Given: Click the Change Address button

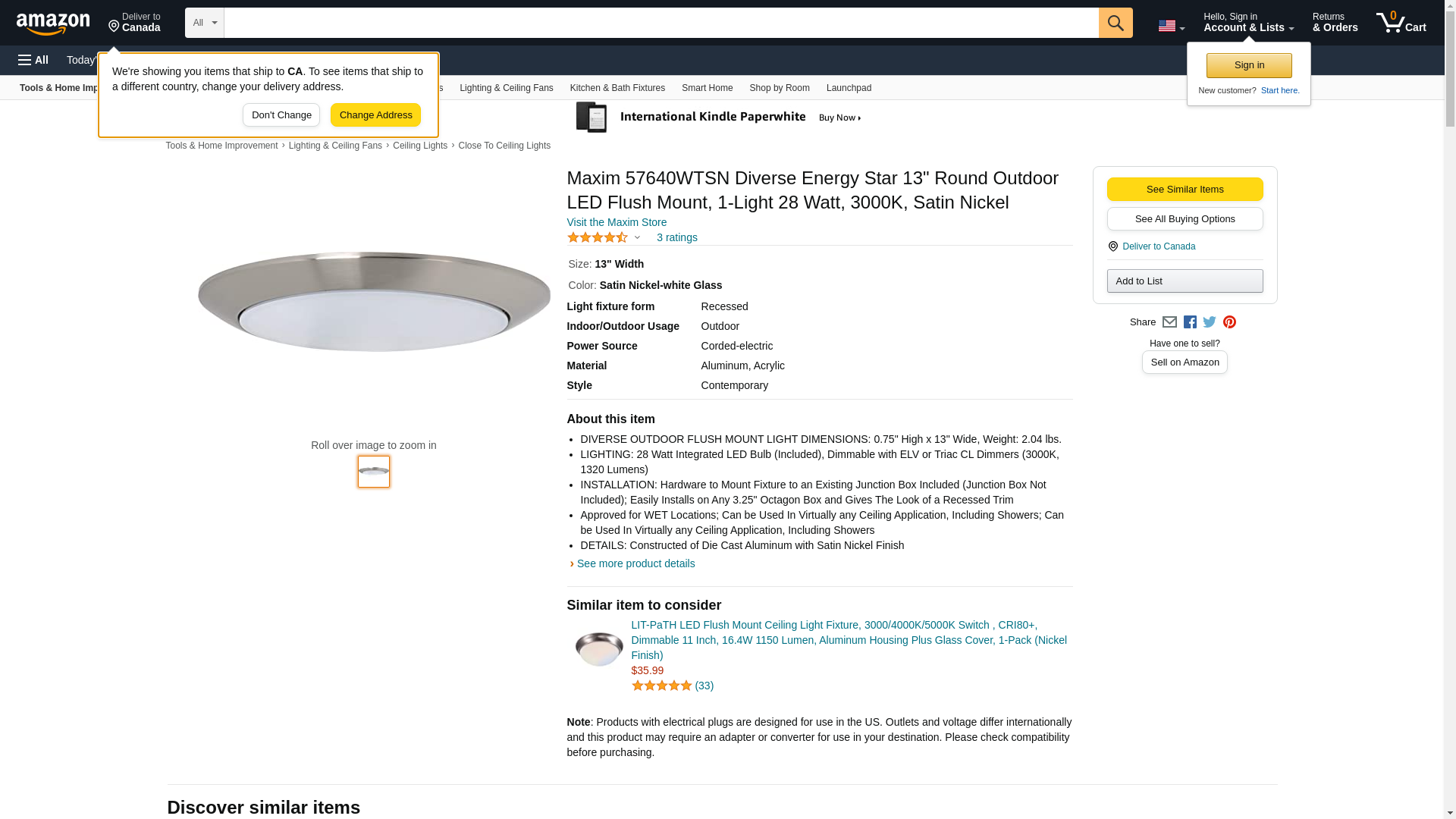Looking at the screenshot, I should tap(375, 115).
